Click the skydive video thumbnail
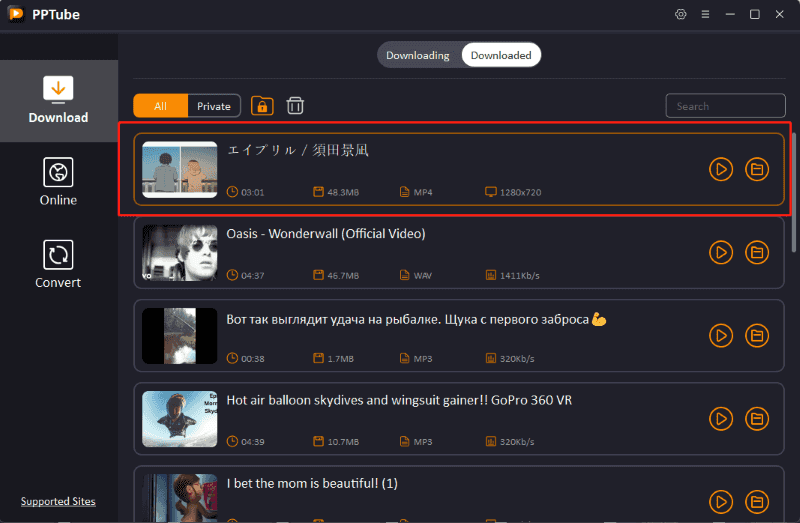This screenshot has height=523, width=800. point(180,419)
